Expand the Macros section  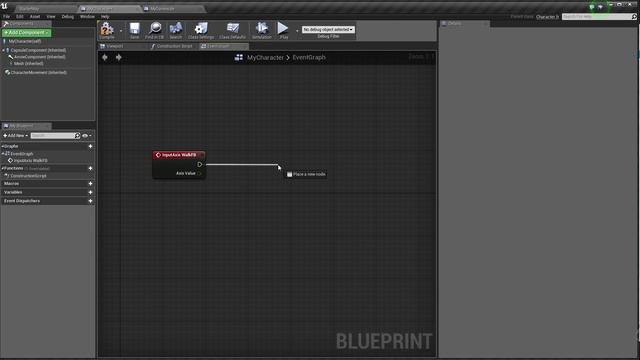point(11,184)
